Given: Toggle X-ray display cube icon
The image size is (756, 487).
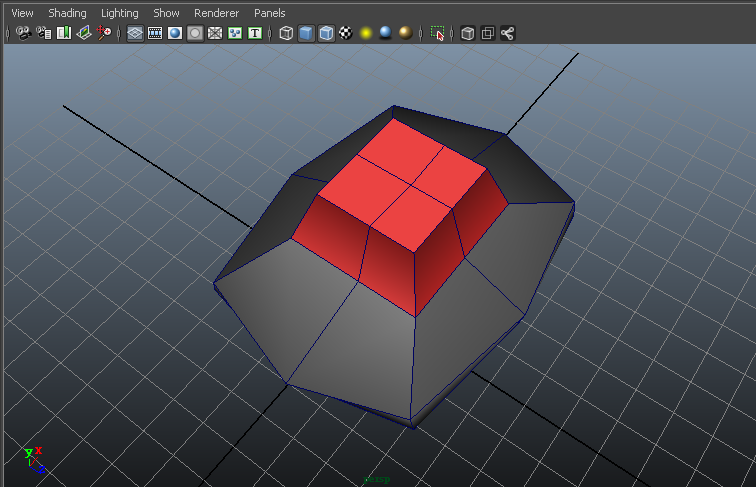Looking at the screenshot, I should click(467, 33).
